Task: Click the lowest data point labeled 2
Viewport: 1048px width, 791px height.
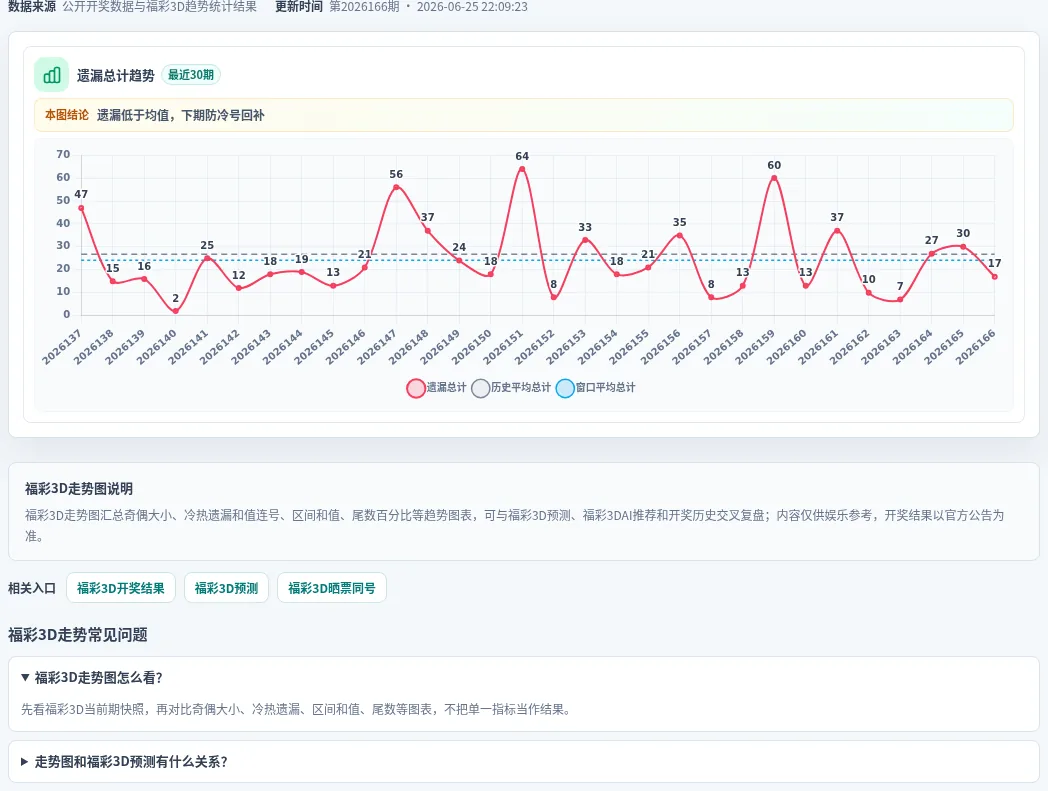Action: tap(176, 311)
